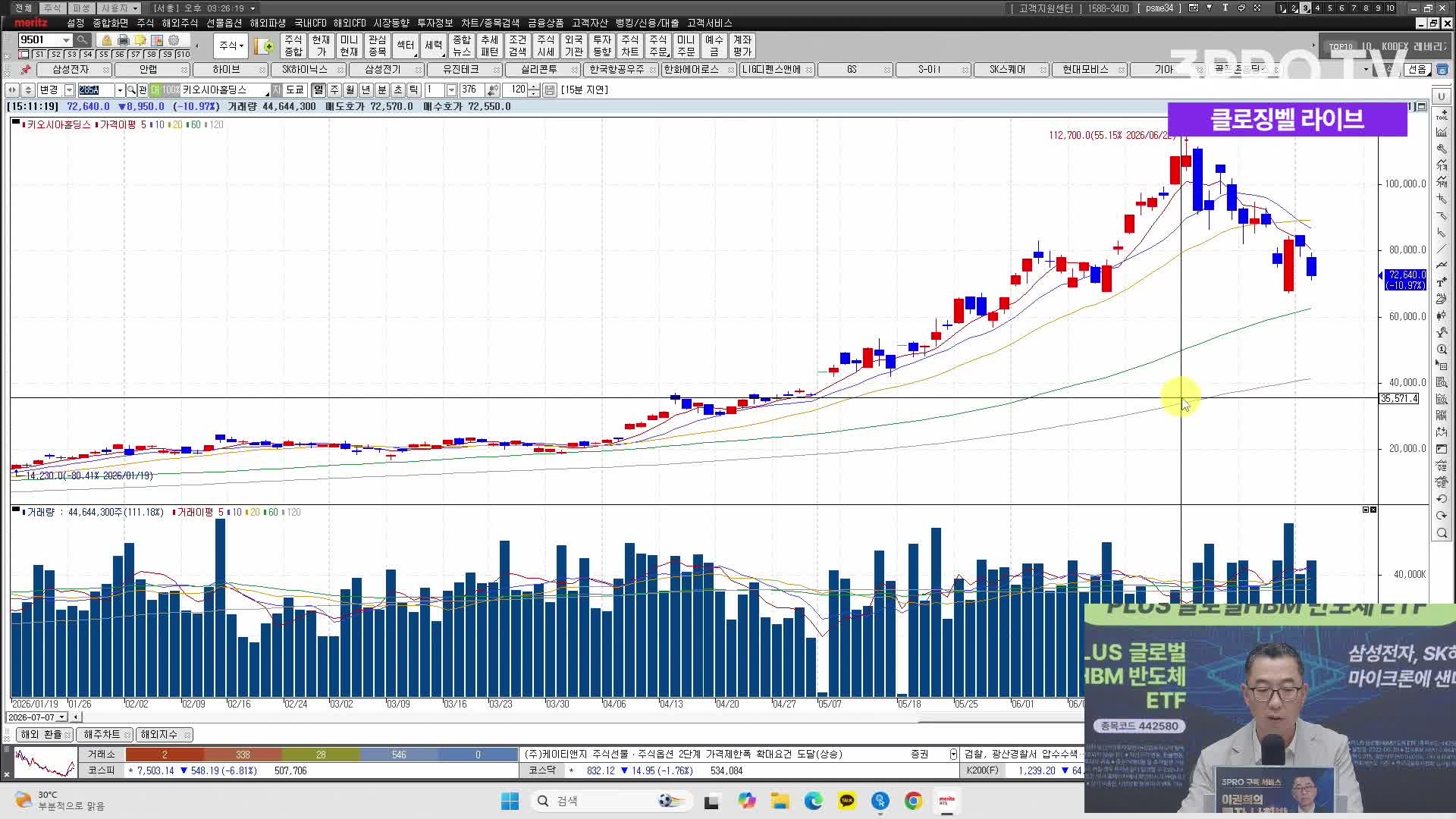Screen dimensions: 1456x819
Task: Open the 해외주식 menu
Action: pyautogui.click(x=180, y=23)
